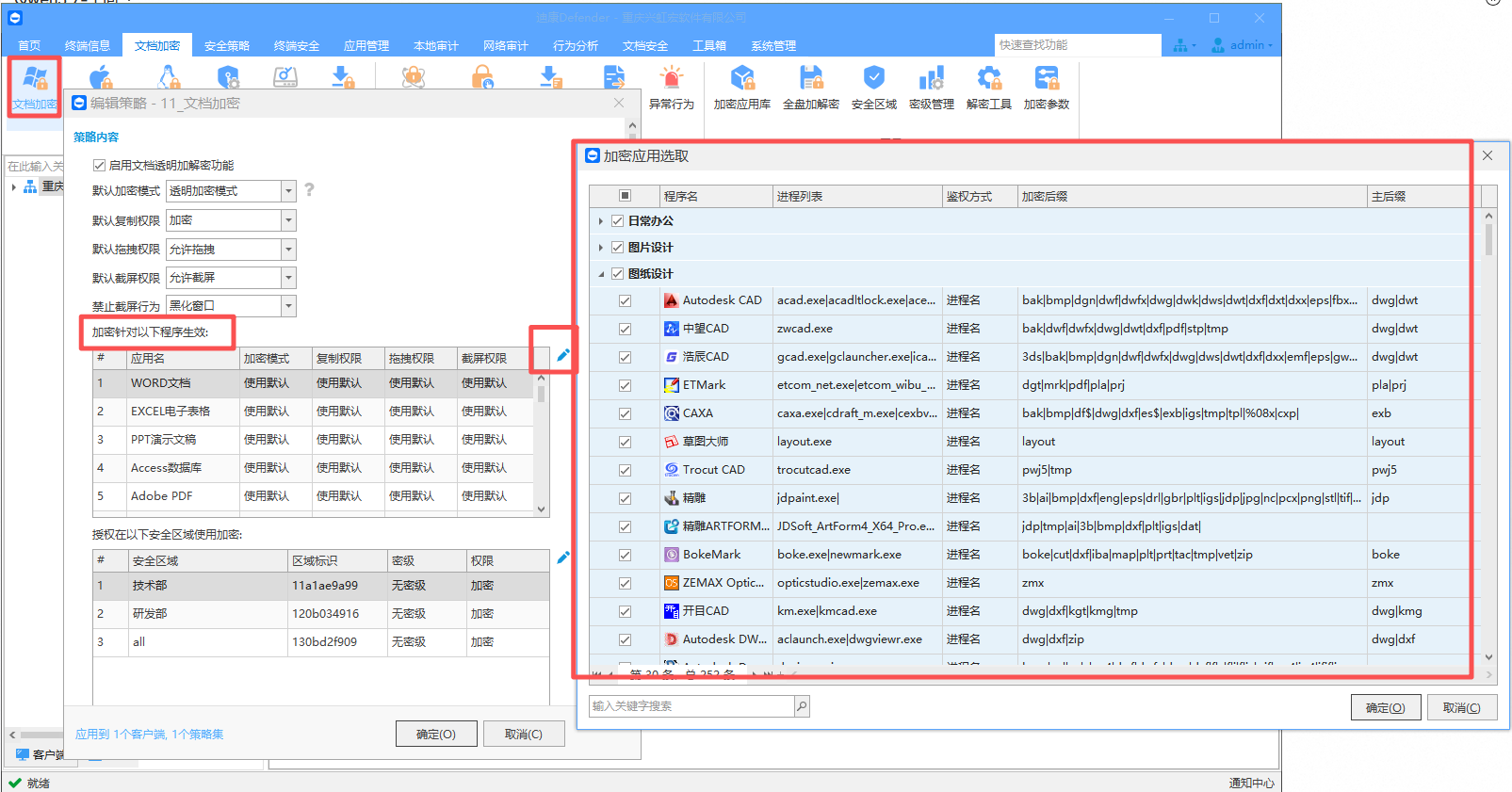Click 取消(C) in the 编辑策略 dialog
This screenshot has width=1512, height=792.
pos(524,734)
